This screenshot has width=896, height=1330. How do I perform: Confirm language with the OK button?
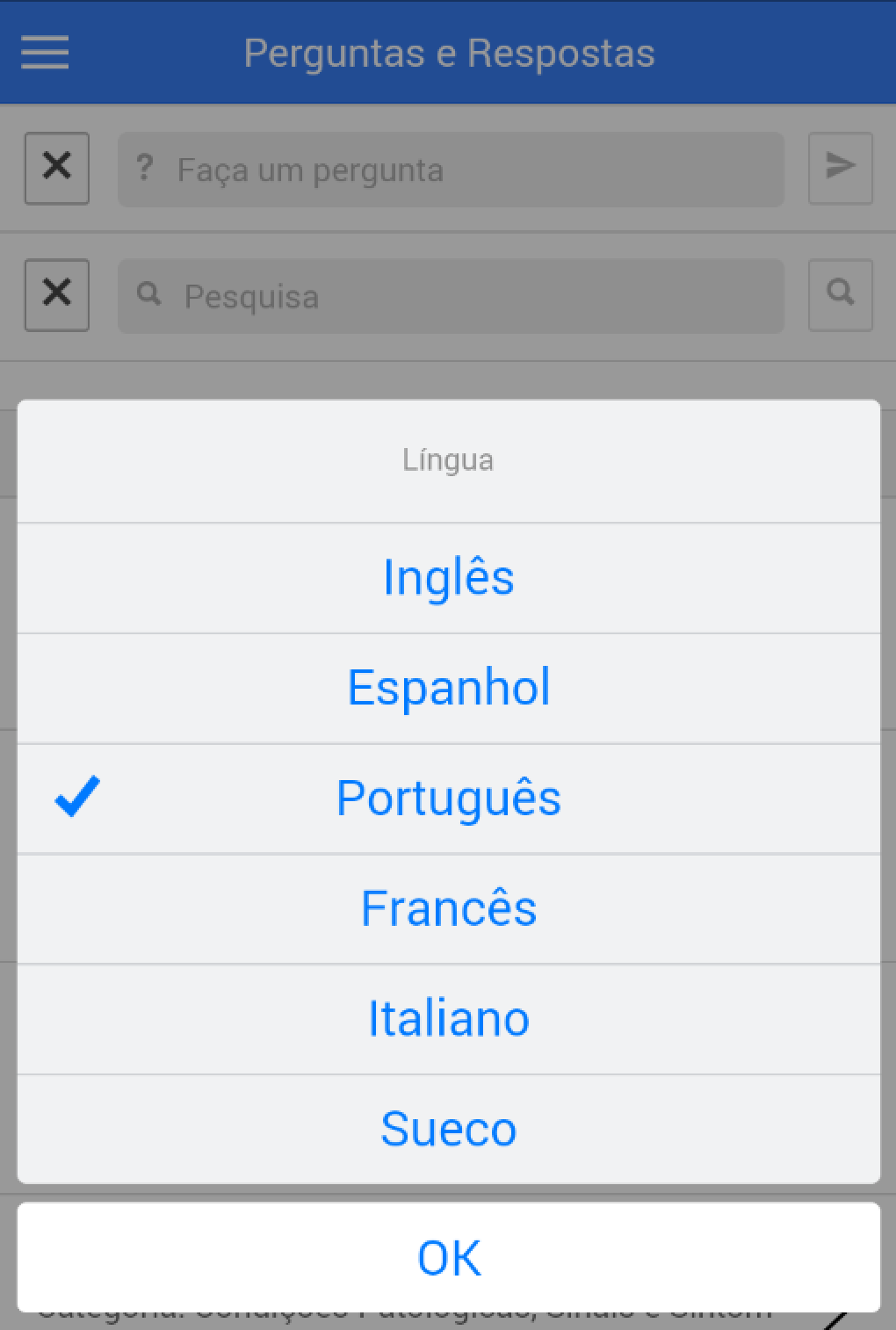click(x=448, y=1257)
